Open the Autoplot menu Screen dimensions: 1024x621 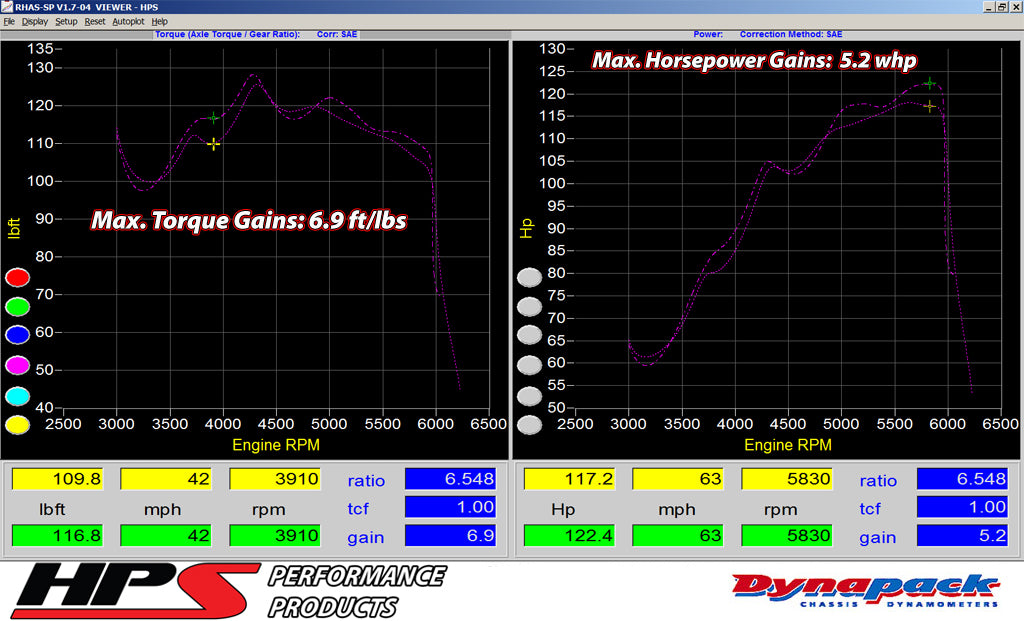128,21
